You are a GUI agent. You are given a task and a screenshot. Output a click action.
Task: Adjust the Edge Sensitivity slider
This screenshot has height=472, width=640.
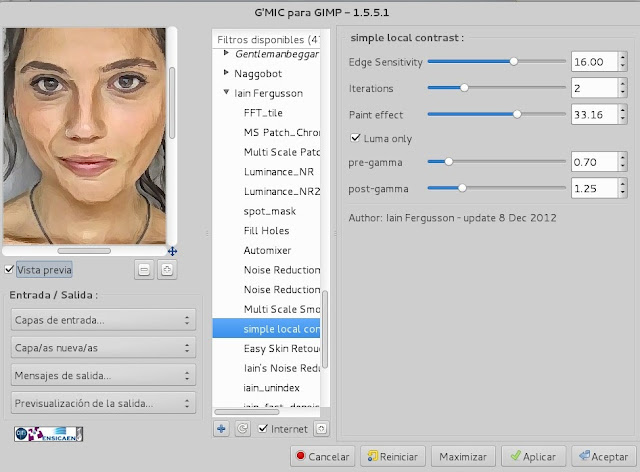(x=514, y=62)
